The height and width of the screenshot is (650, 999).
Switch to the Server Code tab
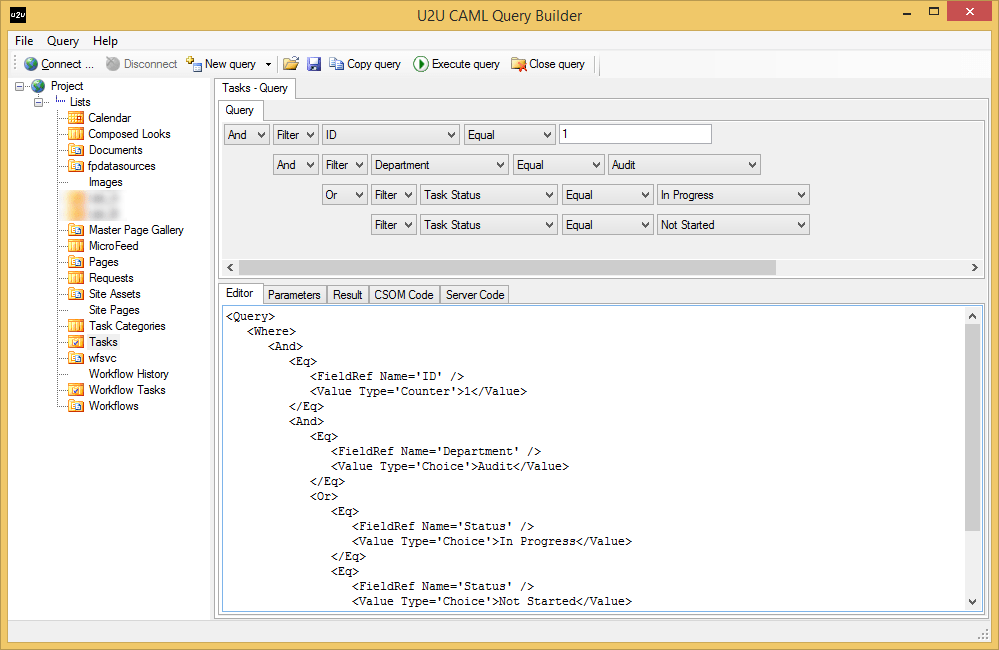tap(475, 294)
